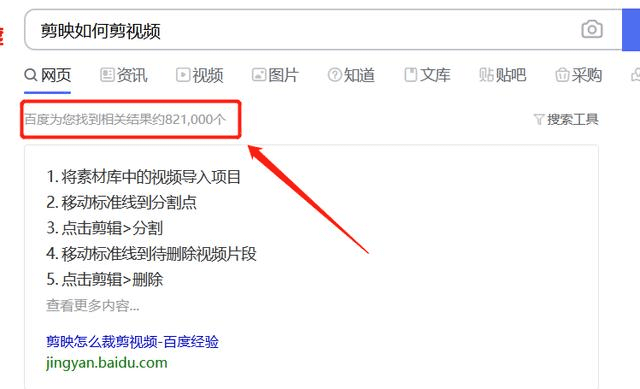Click the news icon beside 资讯
The image size is (640, 389).
[x=107, y=75]
